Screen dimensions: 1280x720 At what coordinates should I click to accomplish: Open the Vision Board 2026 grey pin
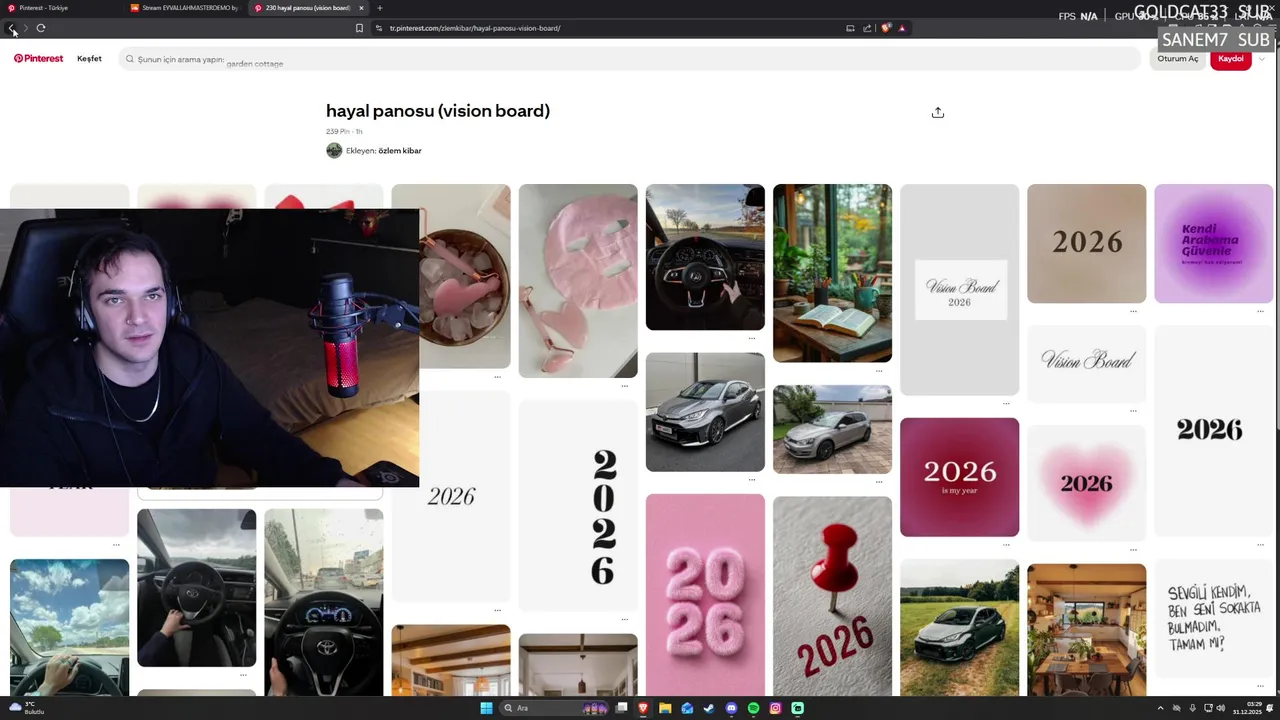click(959, 290)
